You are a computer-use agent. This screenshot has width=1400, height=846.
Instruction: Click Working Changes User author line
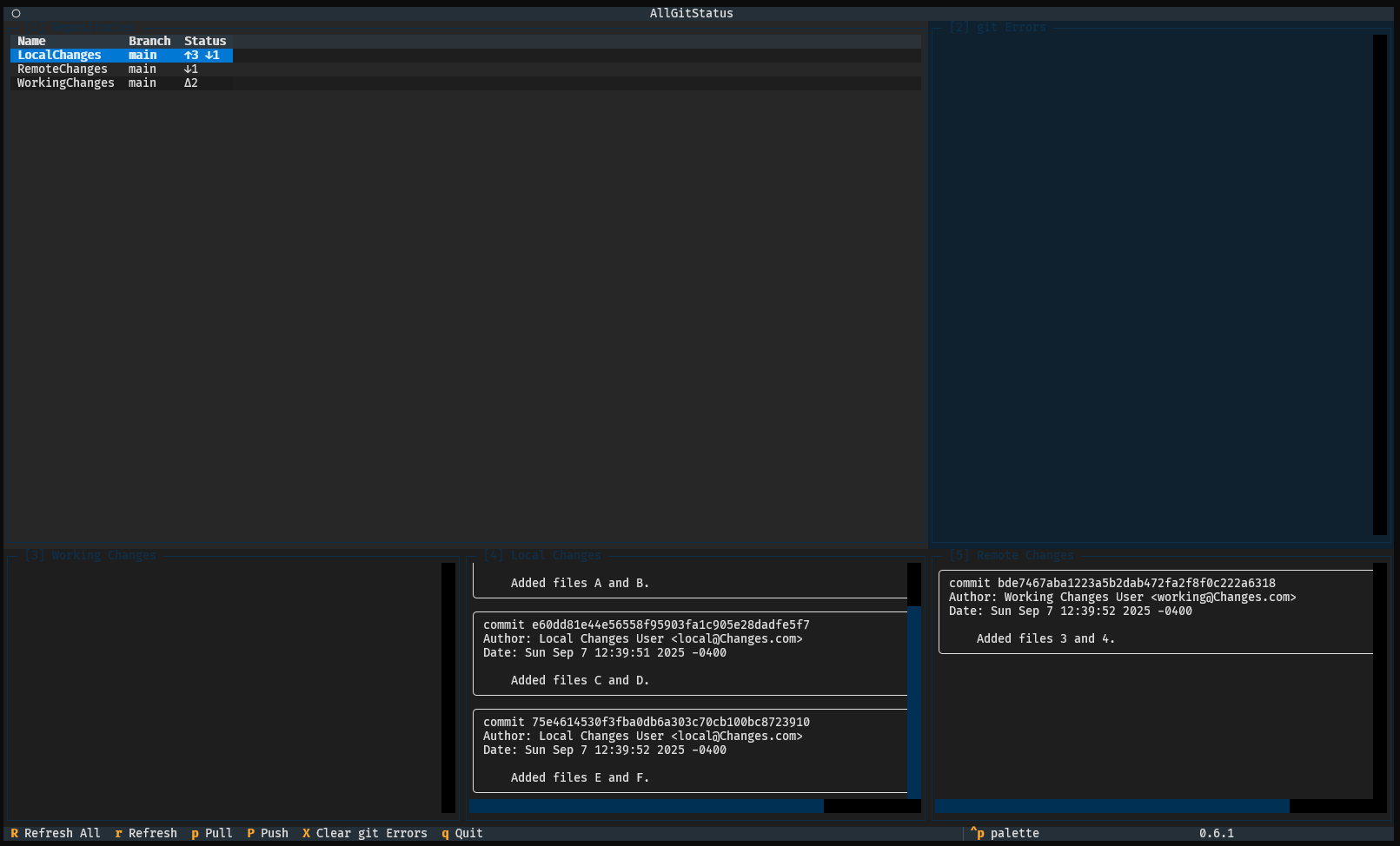(x=1123, y=597)
